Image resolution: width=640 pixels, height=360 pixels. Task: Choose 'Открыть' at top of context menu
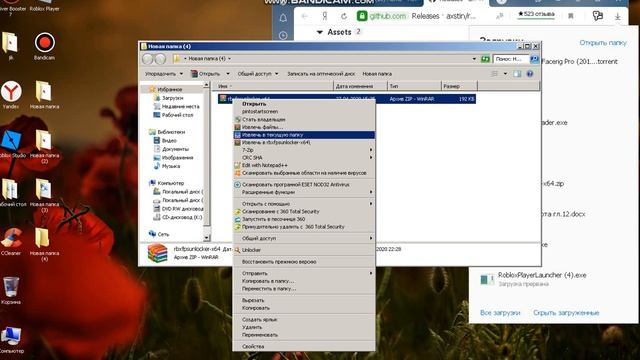304,104
